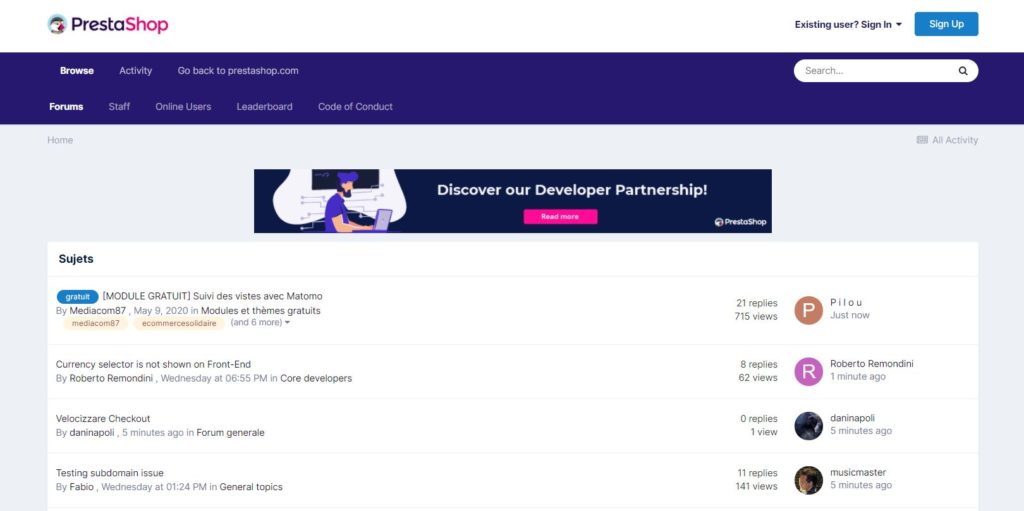Click '5 minutes ago' under musicmaster

click(861, 485)
